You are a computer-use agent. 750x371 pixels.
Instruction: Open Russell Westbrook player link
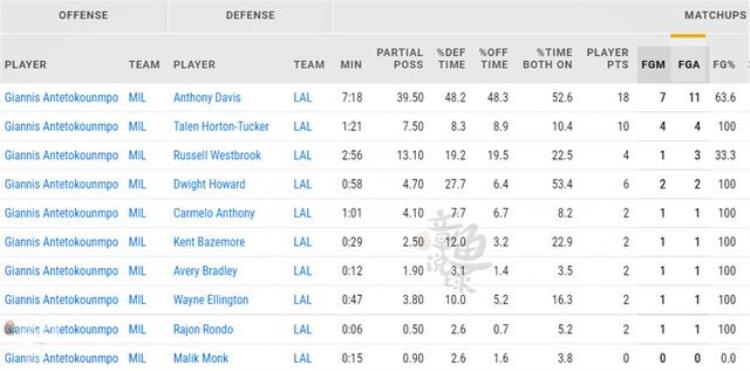click(x=217, y=155)
